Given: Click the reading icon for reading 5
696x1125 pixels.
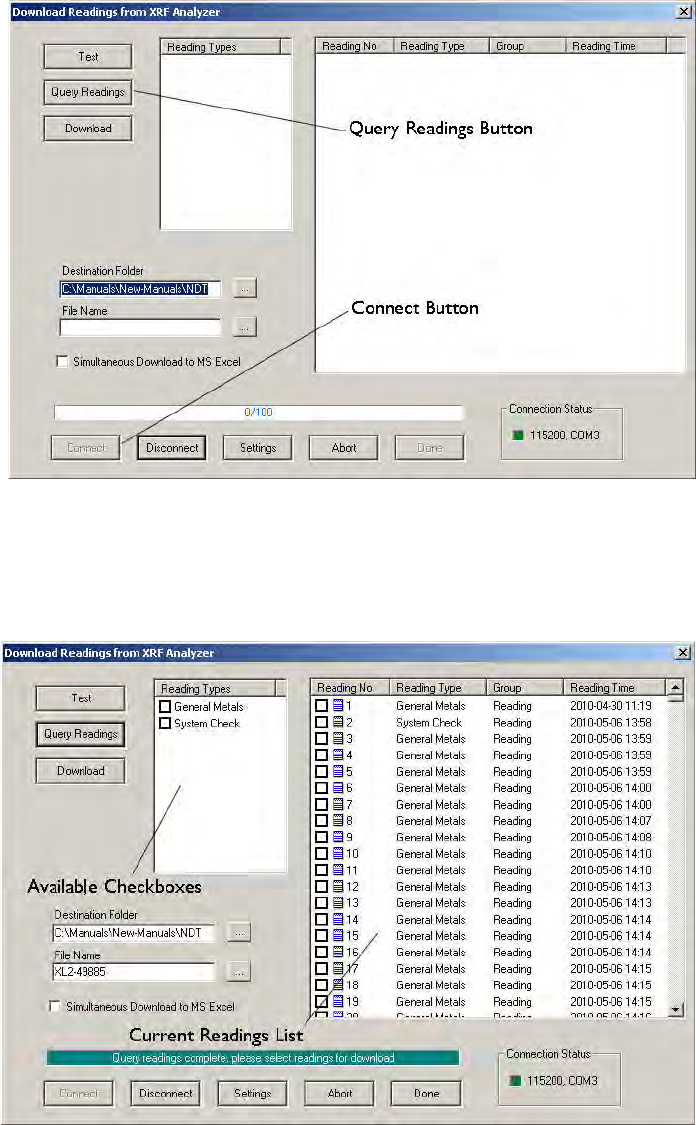Looking at the screenshot, I should 338,772.
